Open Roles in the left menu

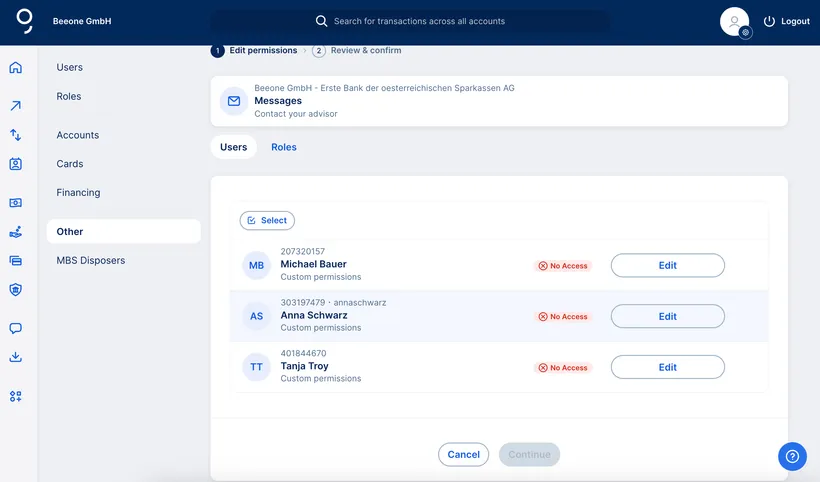[69, 96]
